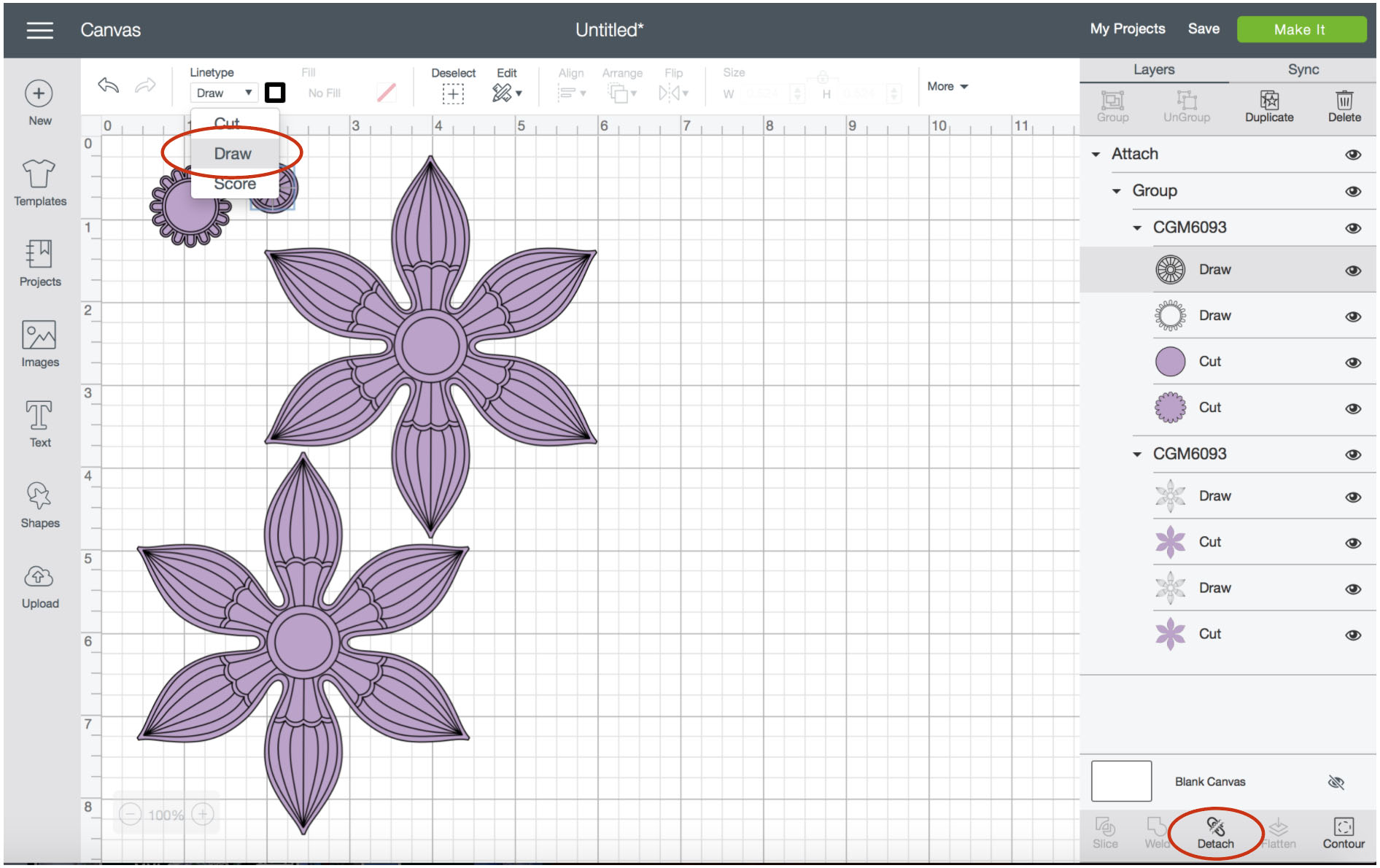Select Cut in the Linetype menu

227,123
